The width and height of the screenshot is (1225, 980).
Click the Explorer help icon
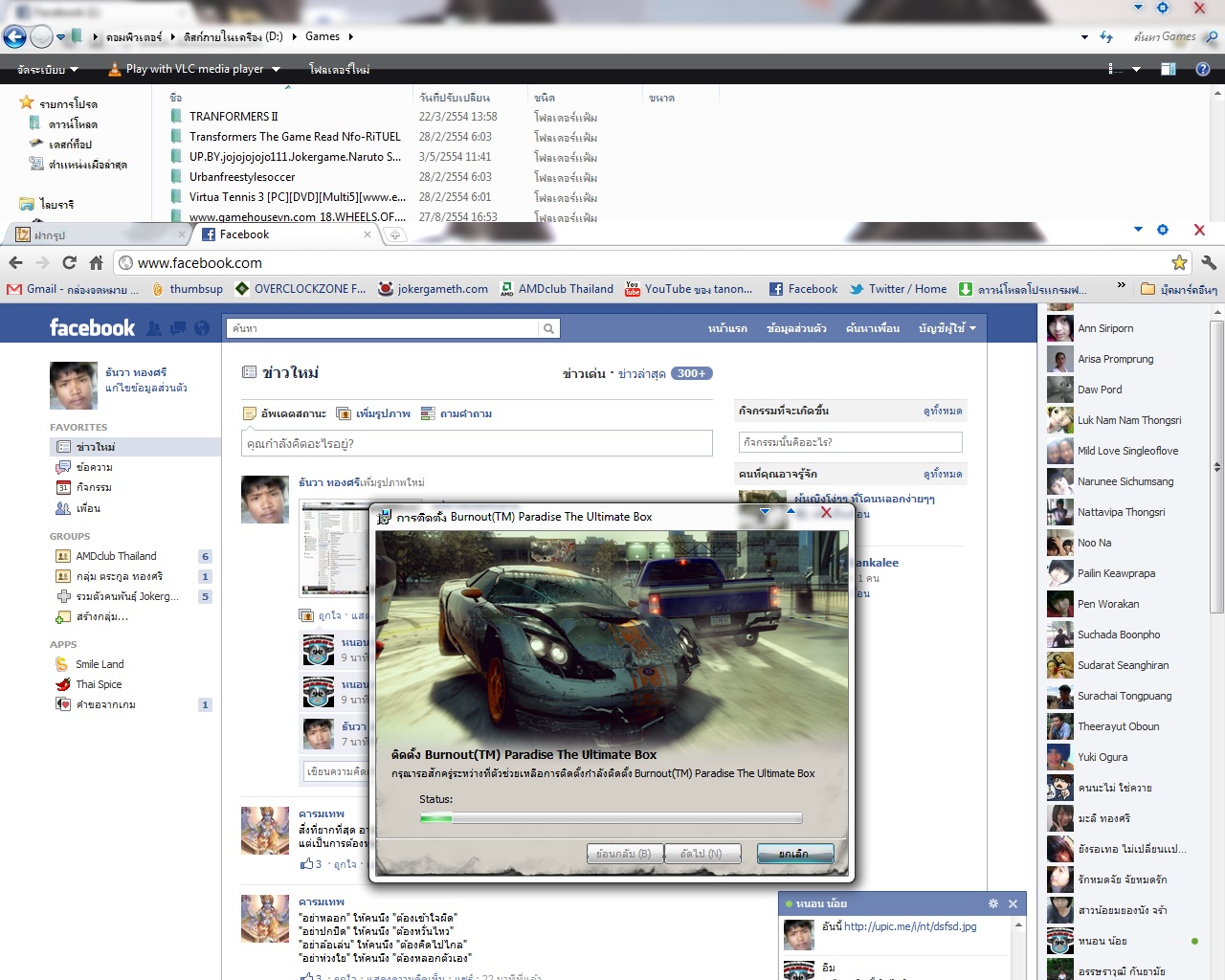click(1203, 69)
